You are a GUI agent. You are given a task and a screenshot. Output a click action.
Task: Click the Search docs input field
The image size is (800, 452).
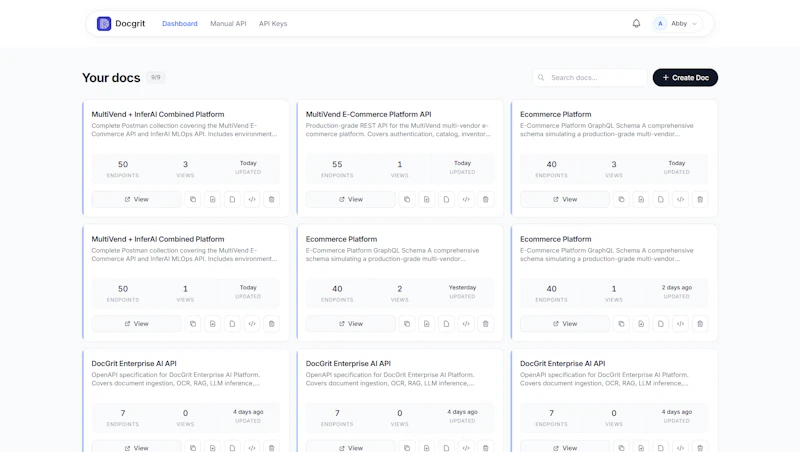590,78
